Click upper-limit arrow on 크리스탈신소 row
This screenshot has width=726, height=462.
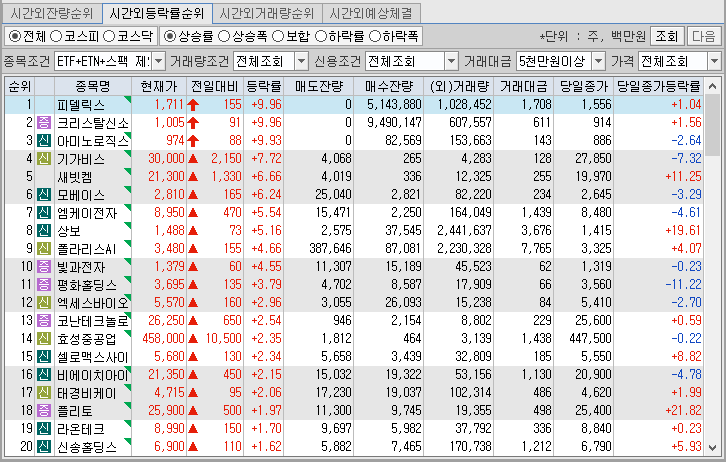193,123
